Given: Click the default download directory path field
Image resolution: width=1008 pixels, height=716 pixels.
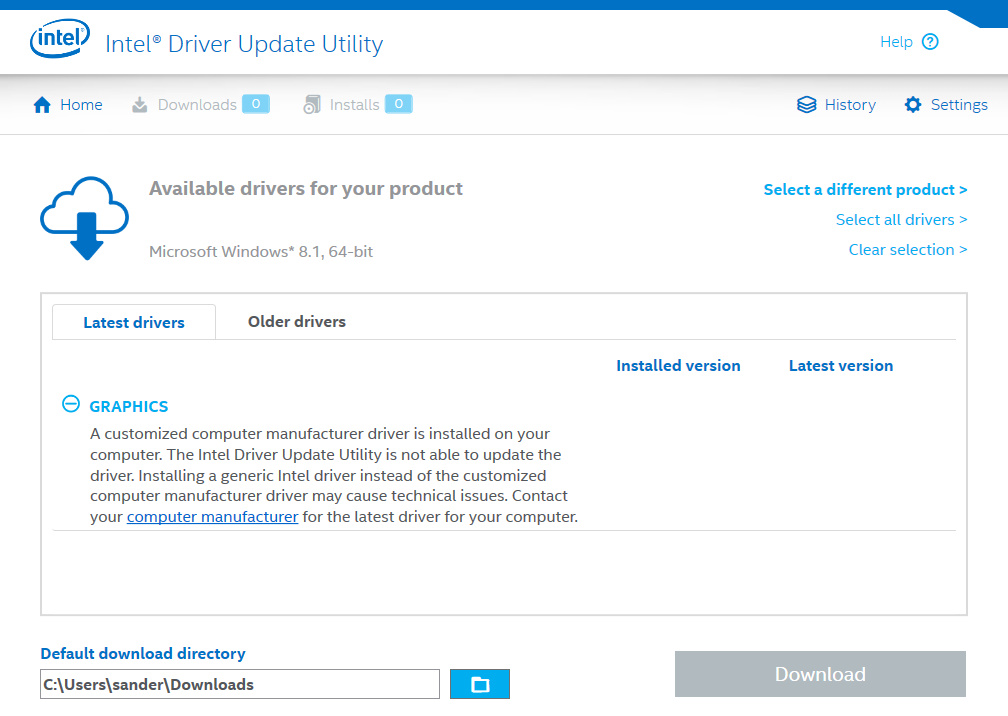Looking at the screenshot, I should coord(240,684).
